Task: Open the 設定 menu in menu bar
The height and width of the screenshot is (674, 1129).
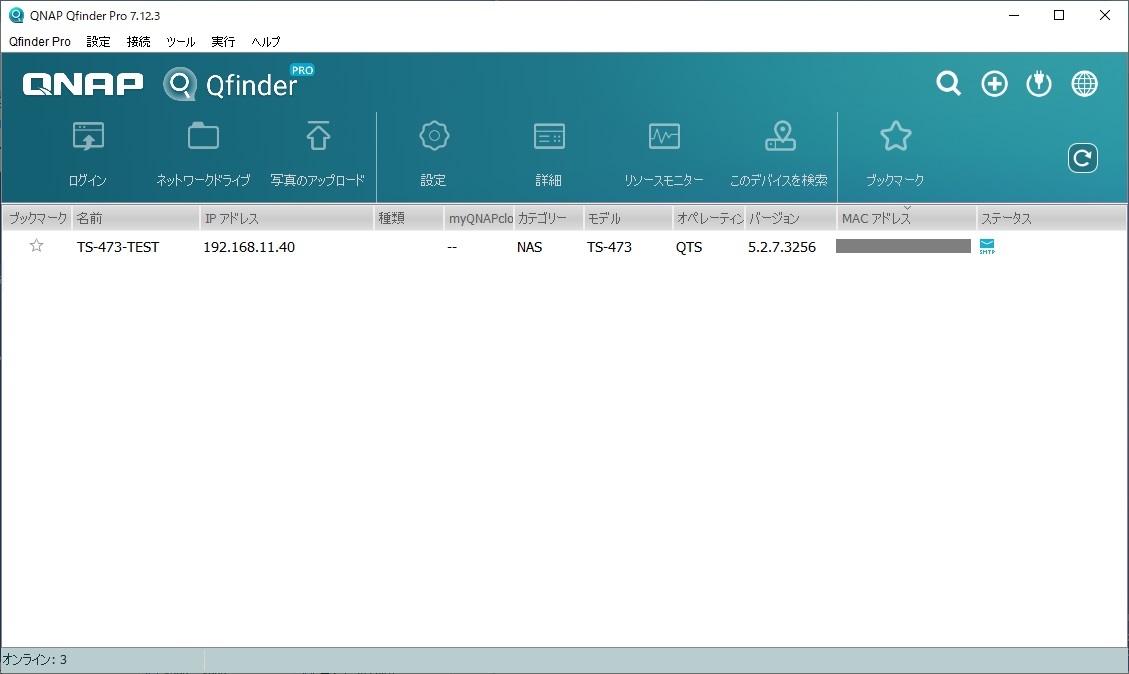Action: coord(98,42)
